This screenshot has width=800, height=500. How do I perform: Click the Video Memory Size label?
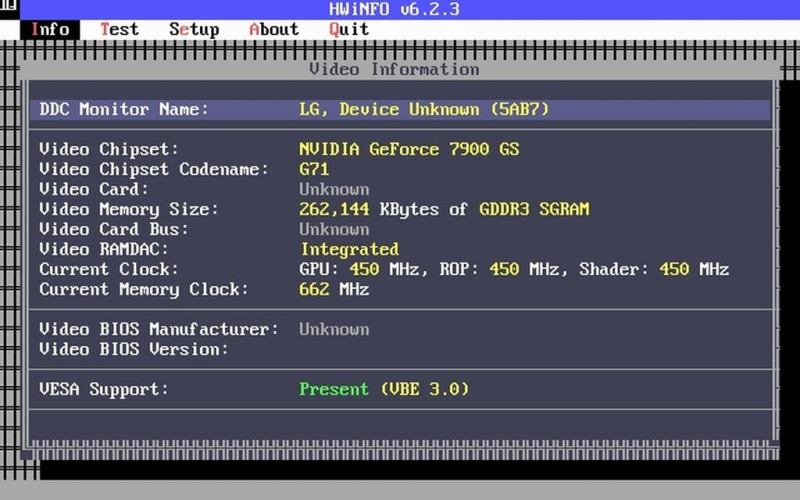tap(129, 209)
